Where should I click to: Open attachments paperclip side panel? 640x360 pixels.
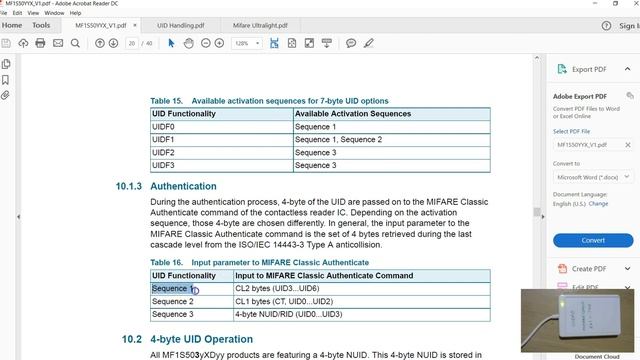5,96
